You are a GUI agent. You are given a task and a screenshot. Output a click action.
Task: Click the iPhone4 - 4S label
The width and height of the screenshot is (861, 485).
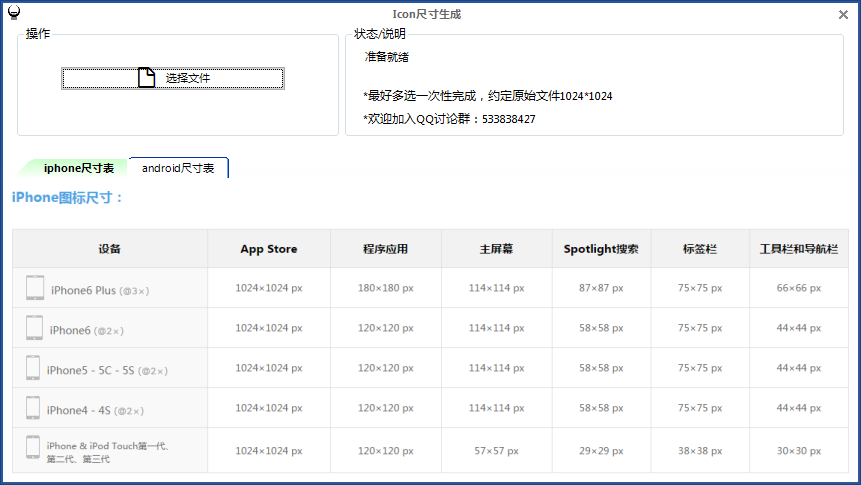tap(95, 411)
